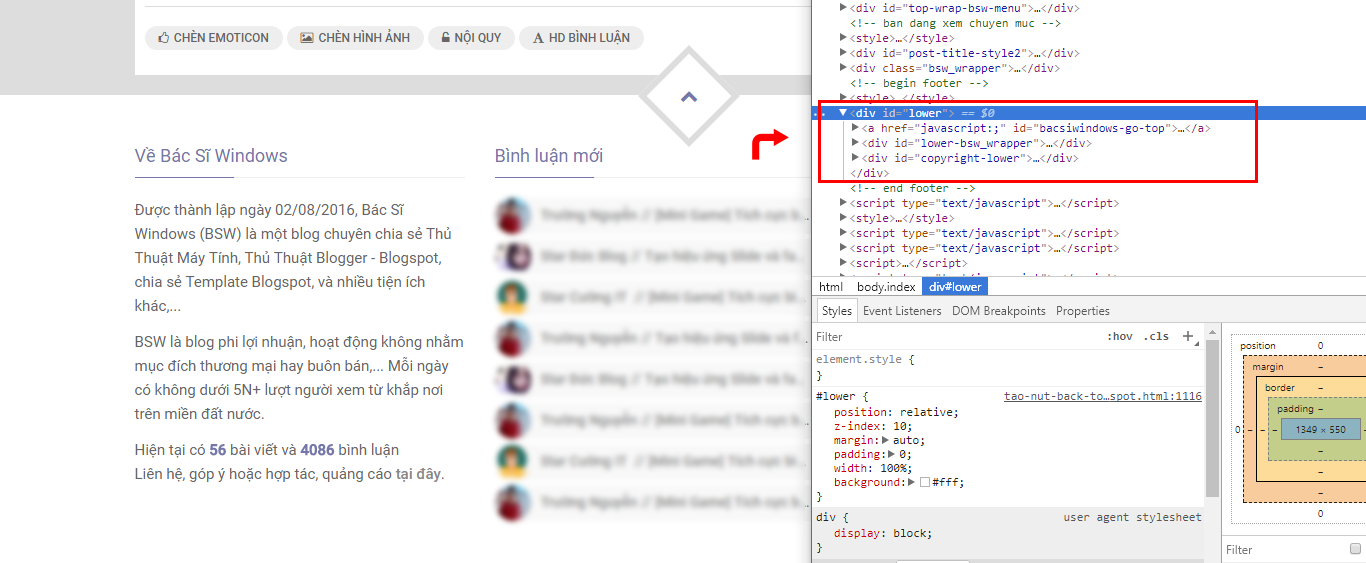Toggle the .cls classes button
Screen dimensions: 1366x563
(x=1156, y=337)
